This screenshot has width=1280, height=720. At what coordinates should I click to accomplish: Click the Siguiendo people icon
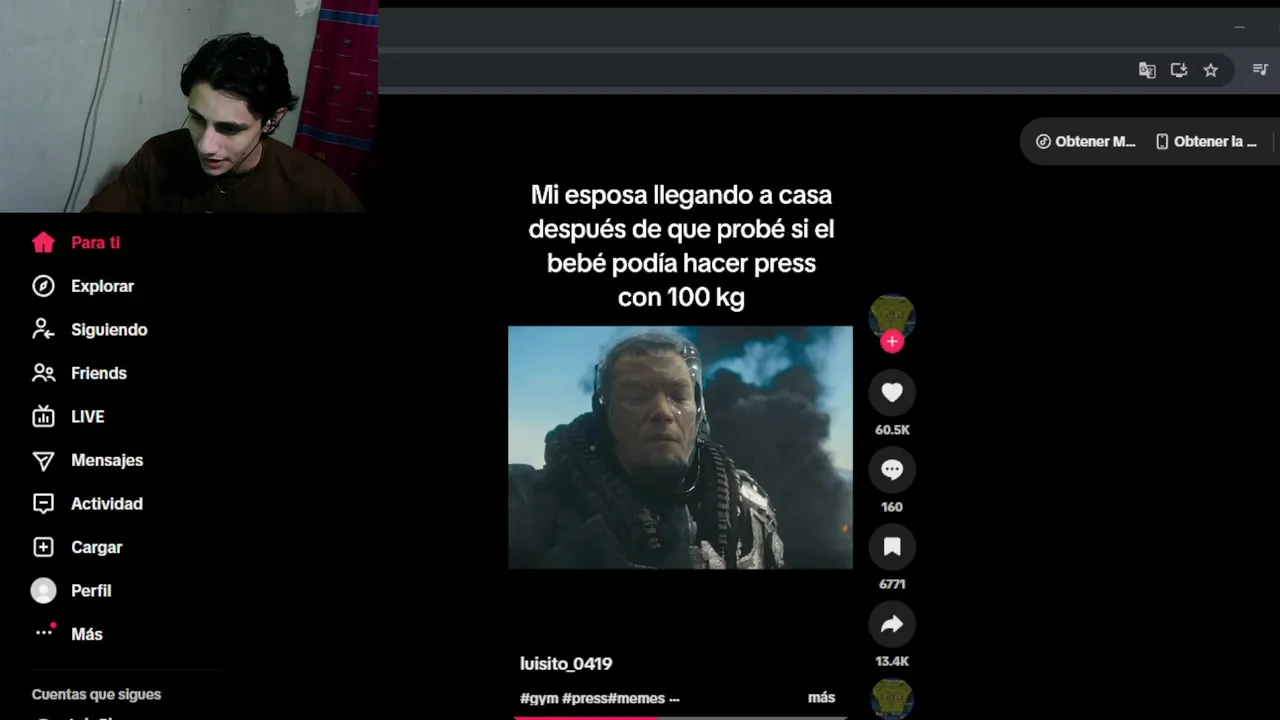pyautogui.click(x=43, y=329)
